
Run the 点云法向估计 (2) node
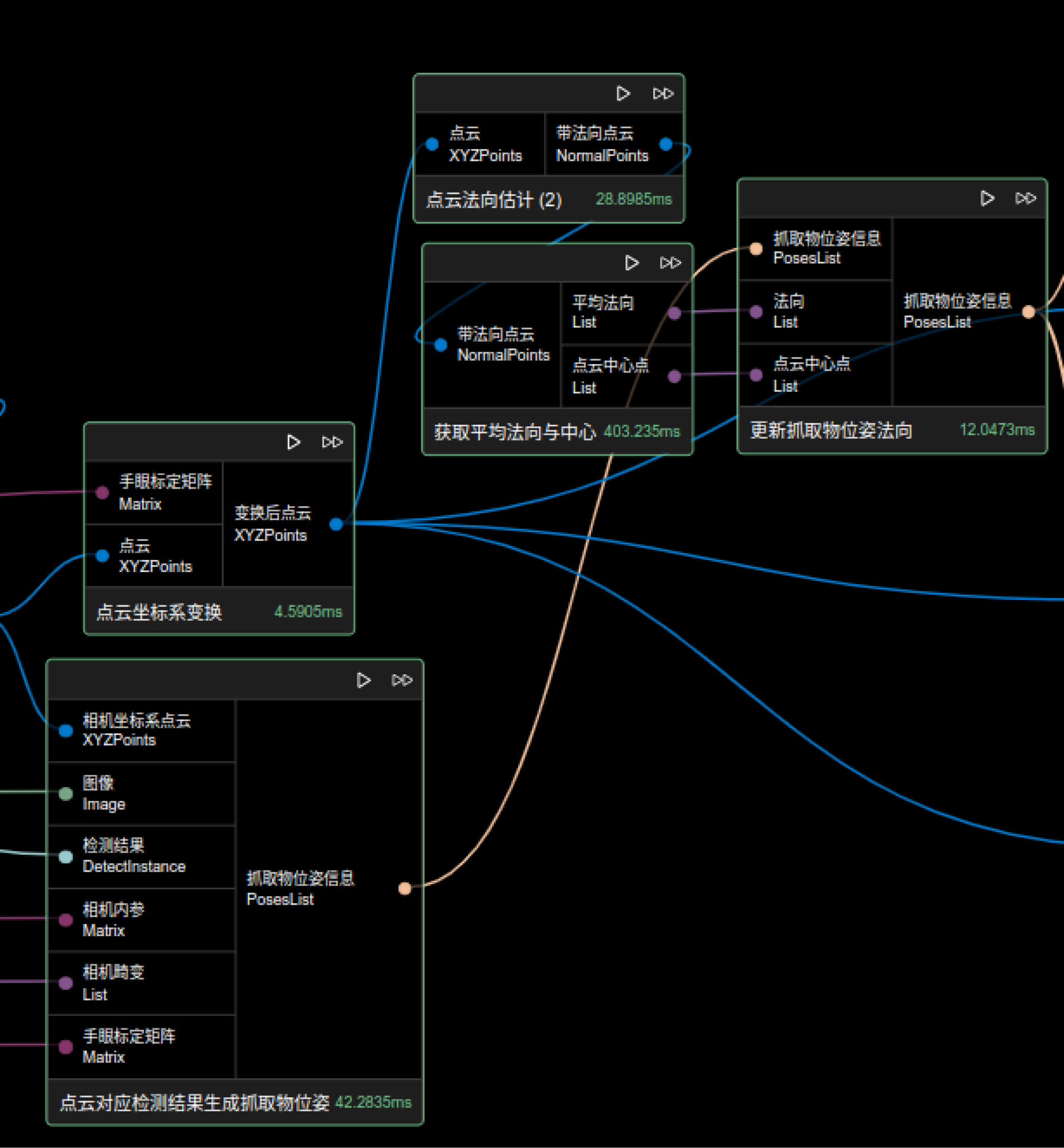pyautogui.click(x=622, y=93)
